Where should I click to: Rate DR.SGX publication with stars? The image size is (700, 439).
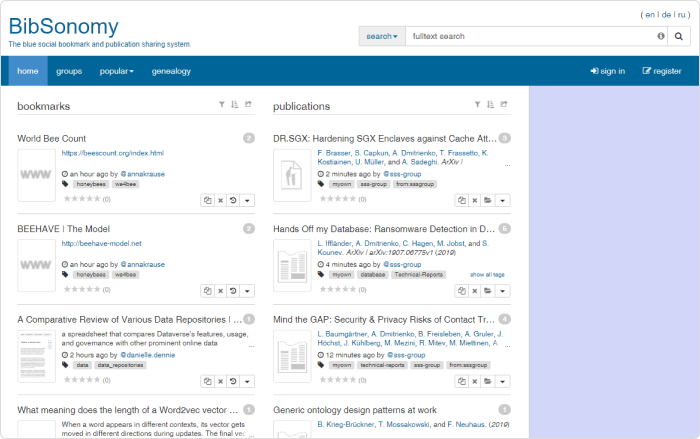tap(338, 199)
